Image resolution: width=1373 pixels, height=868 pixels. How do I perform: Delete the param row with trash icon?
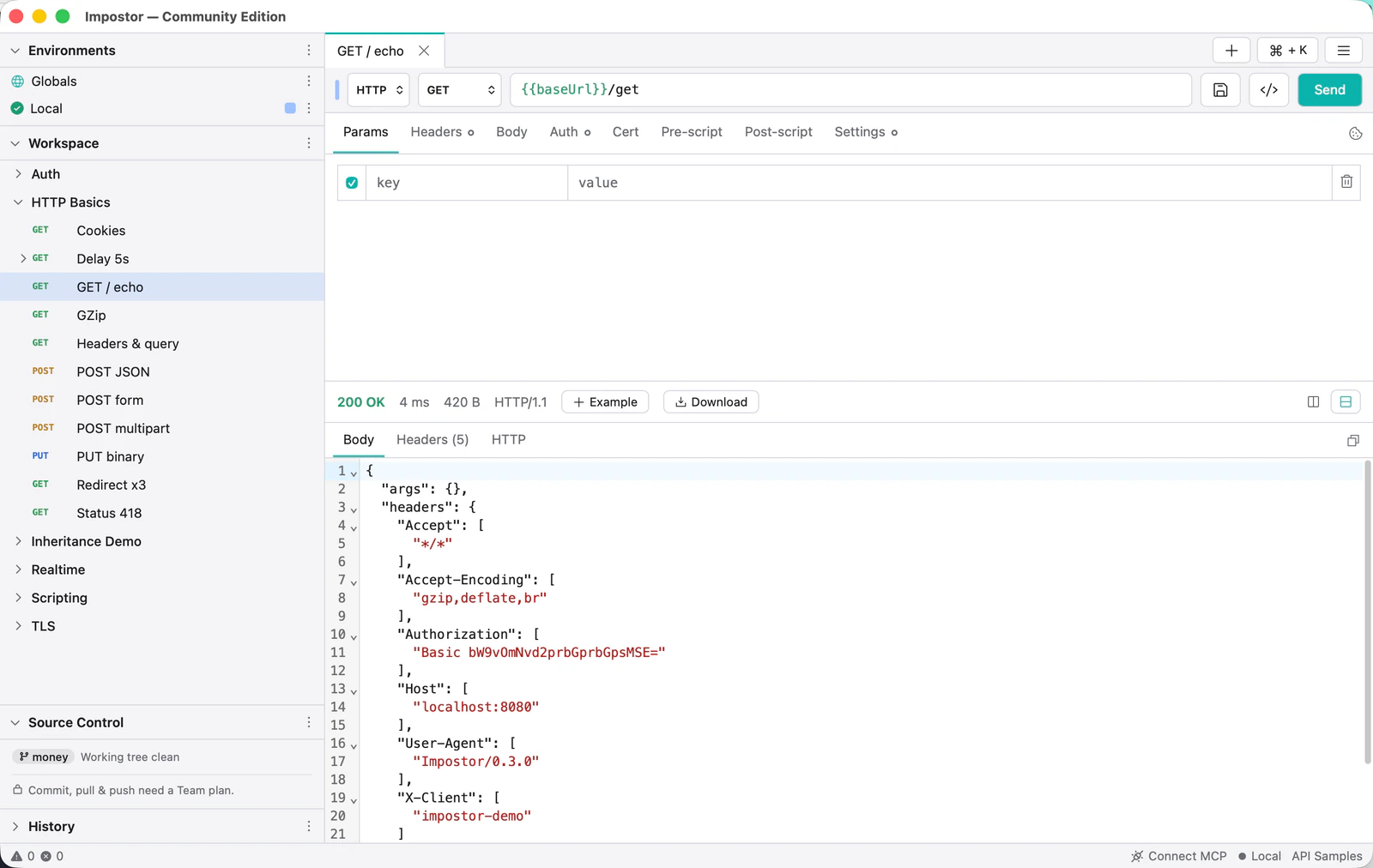1346,182
